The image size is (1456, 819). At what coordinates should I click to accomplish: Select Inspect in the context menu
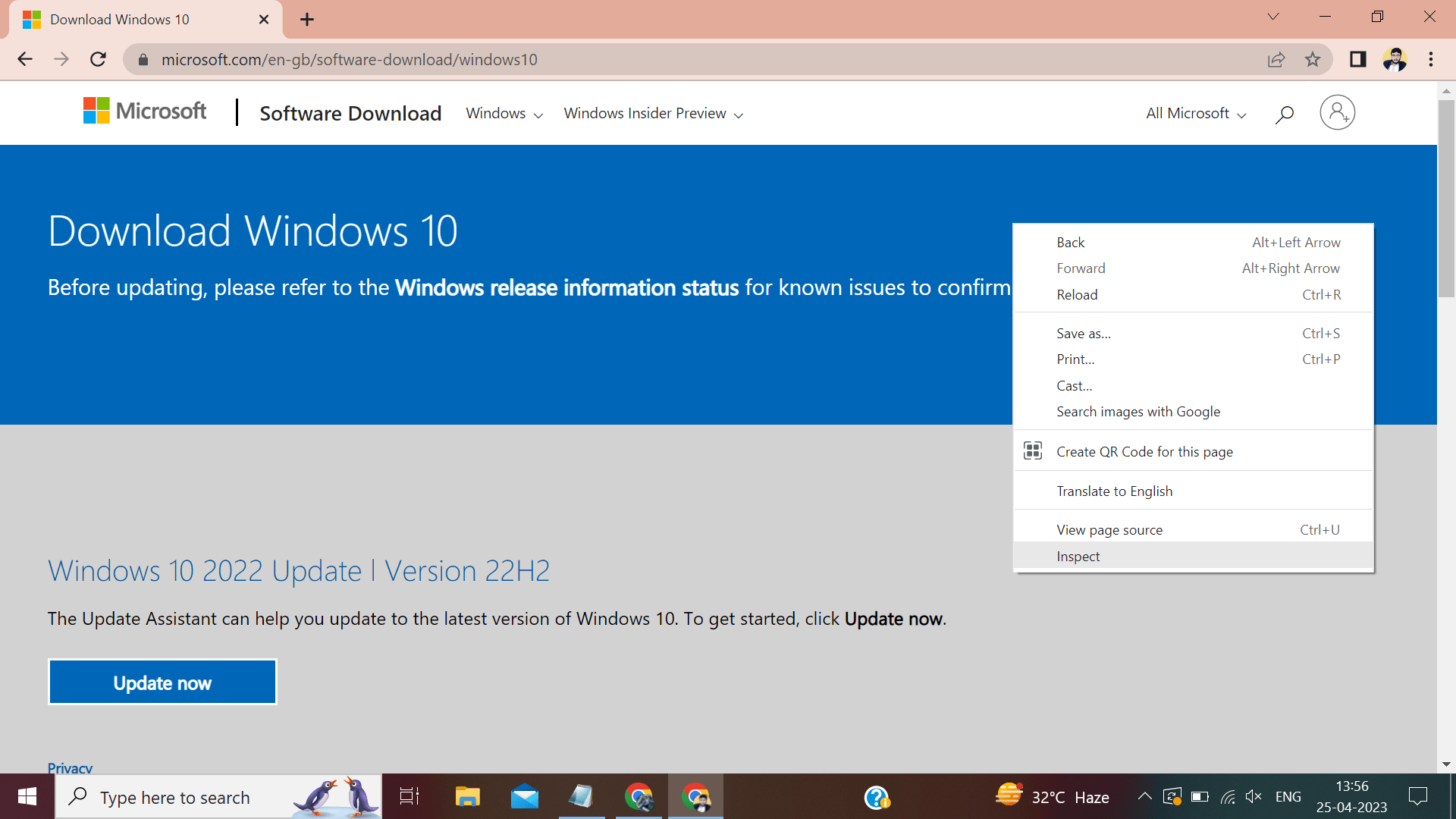(1193, 557)
